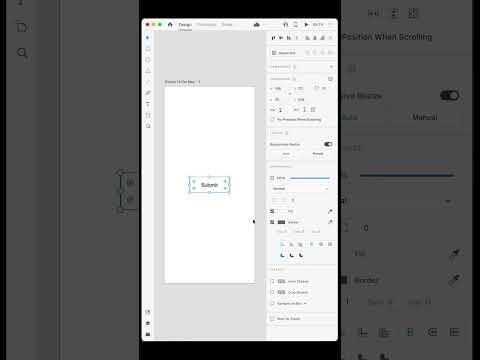Click the Fill eyedropper in background window
Image resolution: width=480 pixels, height=360 pixels.
[455, 253]
